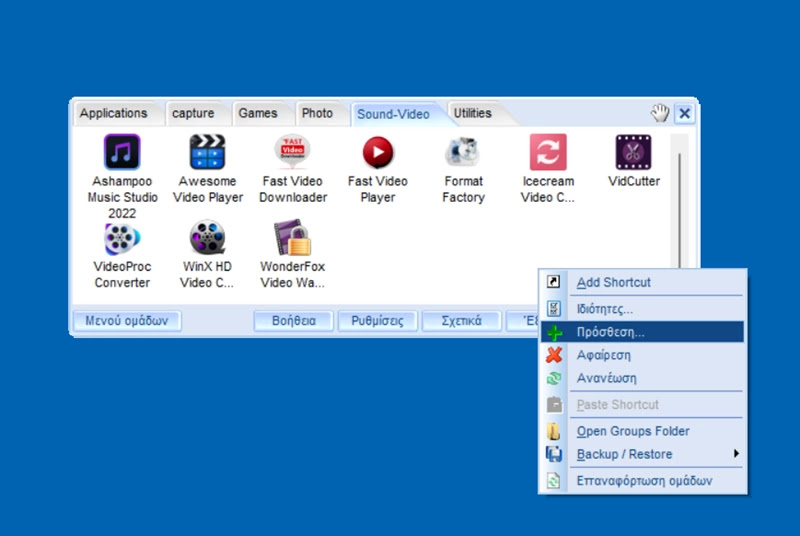
Task: Open the Games tab
Action: click(258, 113)
